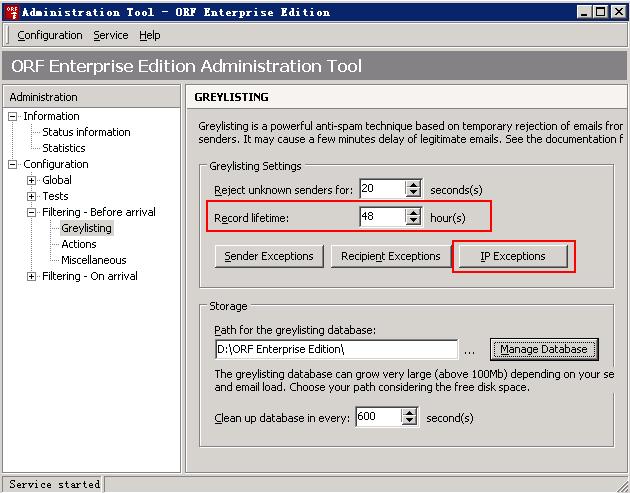Click the browse ellipsis next to database path
The image size is (630, 493).
click(x=471, y=350)
